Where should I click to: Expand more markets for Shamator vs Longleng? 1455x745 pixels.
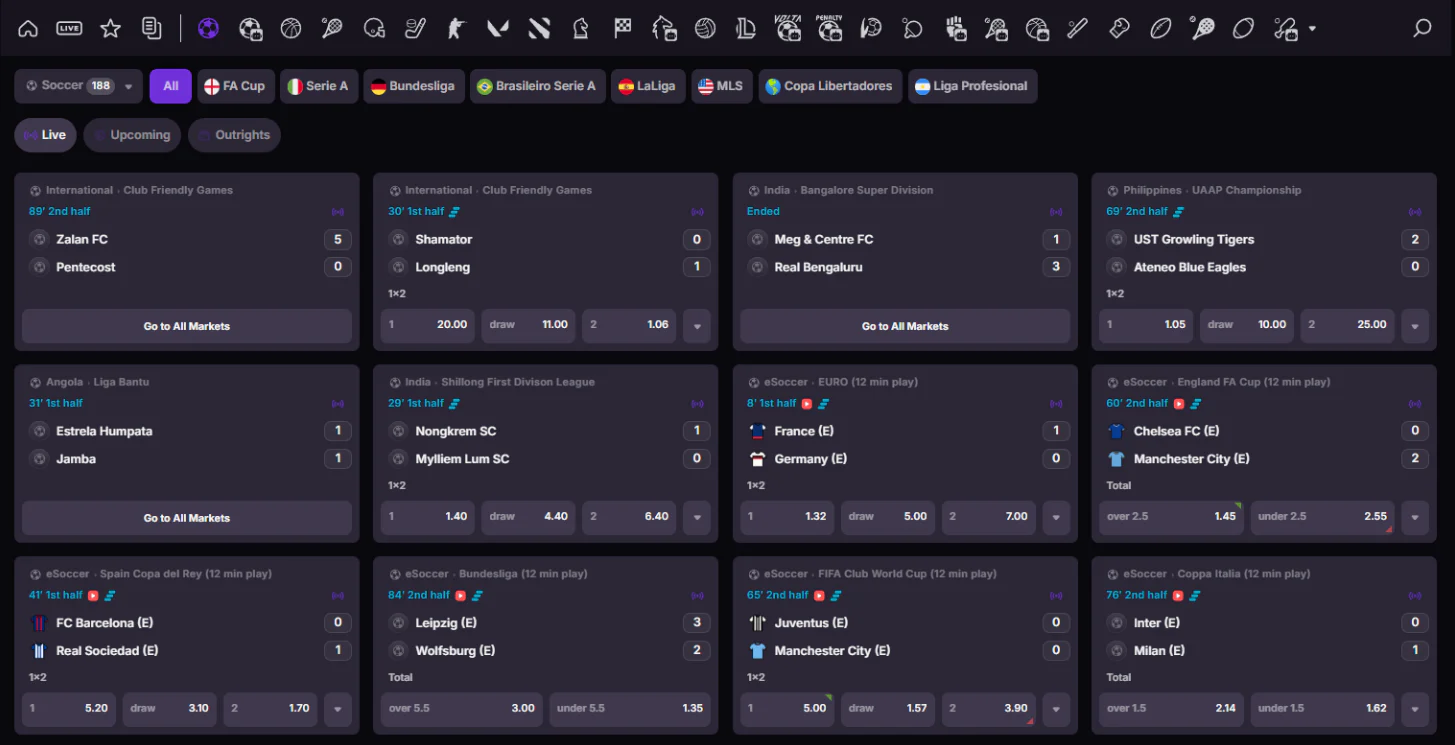(697, 325)
